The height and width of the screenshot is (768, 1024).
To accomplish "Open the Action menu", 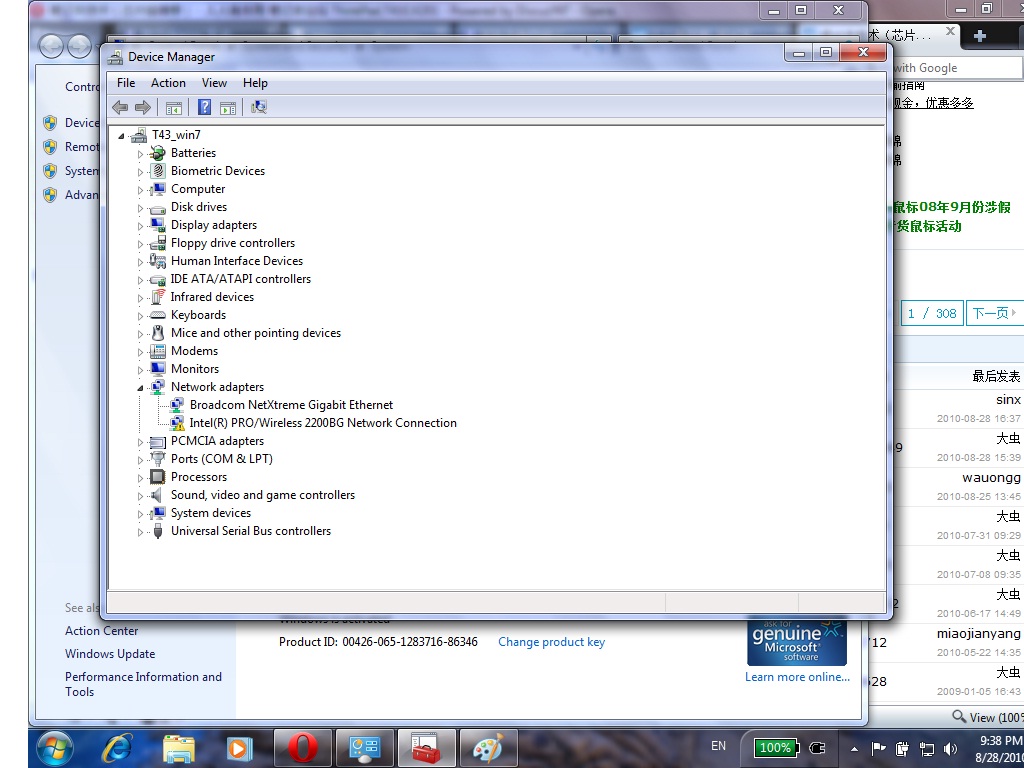I will tap(168, 83).
